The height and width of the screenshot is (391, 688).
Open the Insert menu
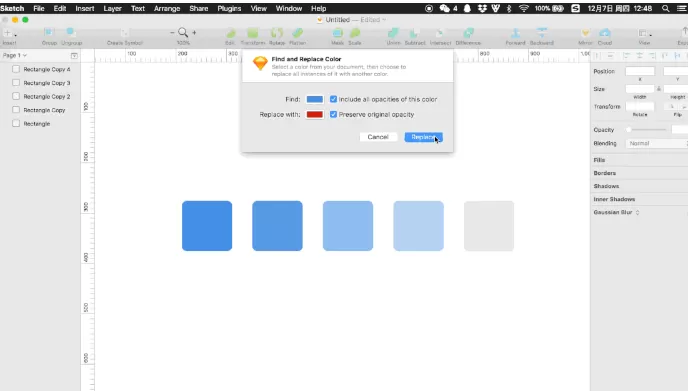coord(85,8)
